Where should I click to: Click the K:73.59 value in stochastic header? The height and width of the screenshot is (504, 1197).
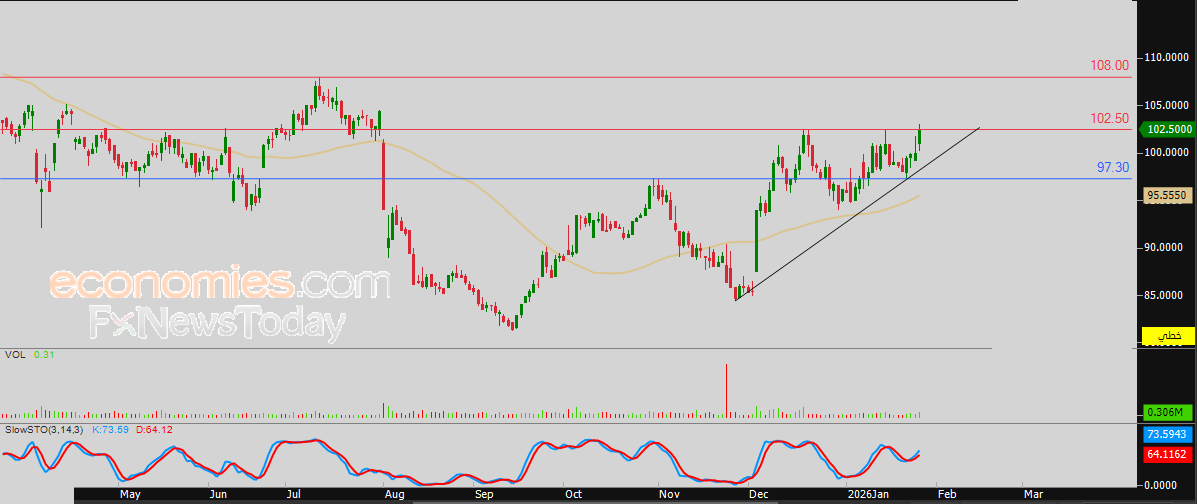point(110,429)
